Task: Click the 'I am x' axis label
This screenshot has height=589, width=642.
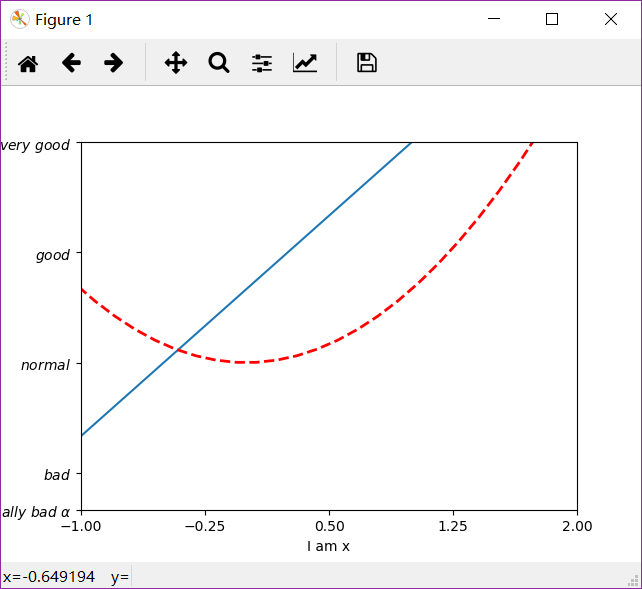Action: point(328,546)
